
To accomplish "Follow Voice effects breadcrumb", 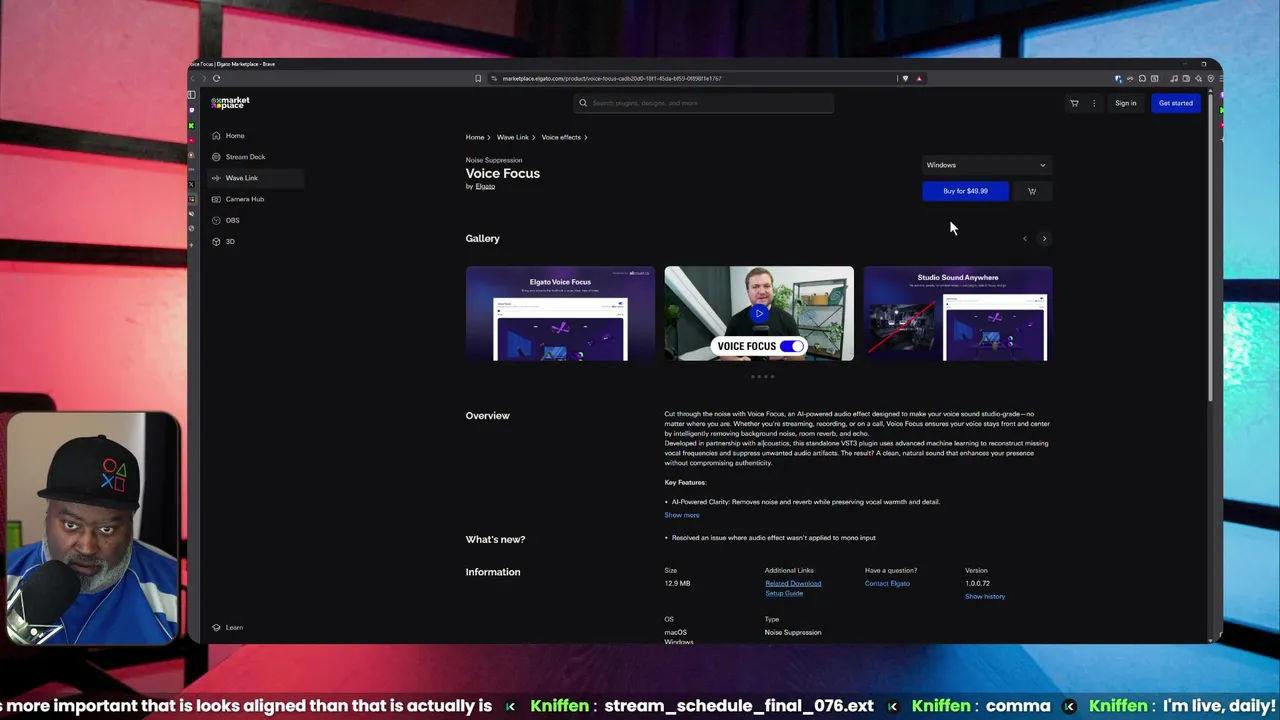I will [561, 137].
